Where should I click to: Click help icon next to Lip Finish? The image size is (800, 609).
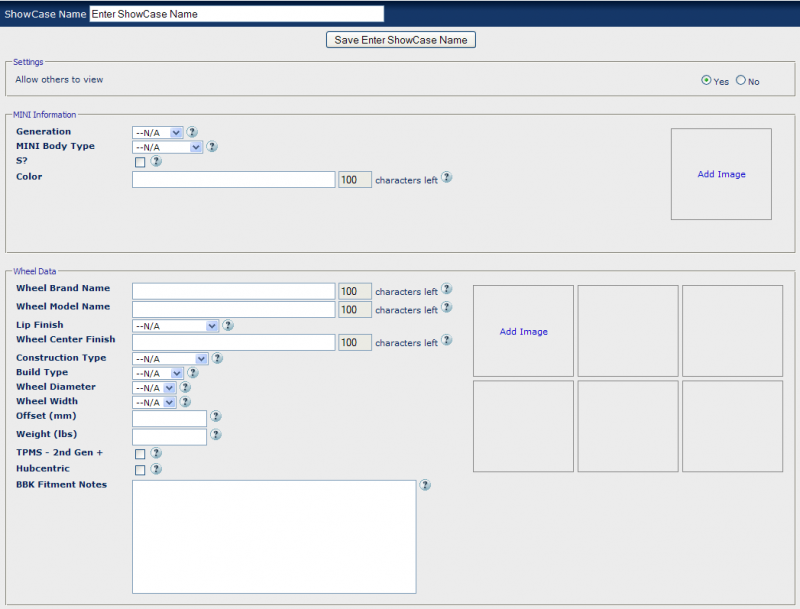point(228,325)
